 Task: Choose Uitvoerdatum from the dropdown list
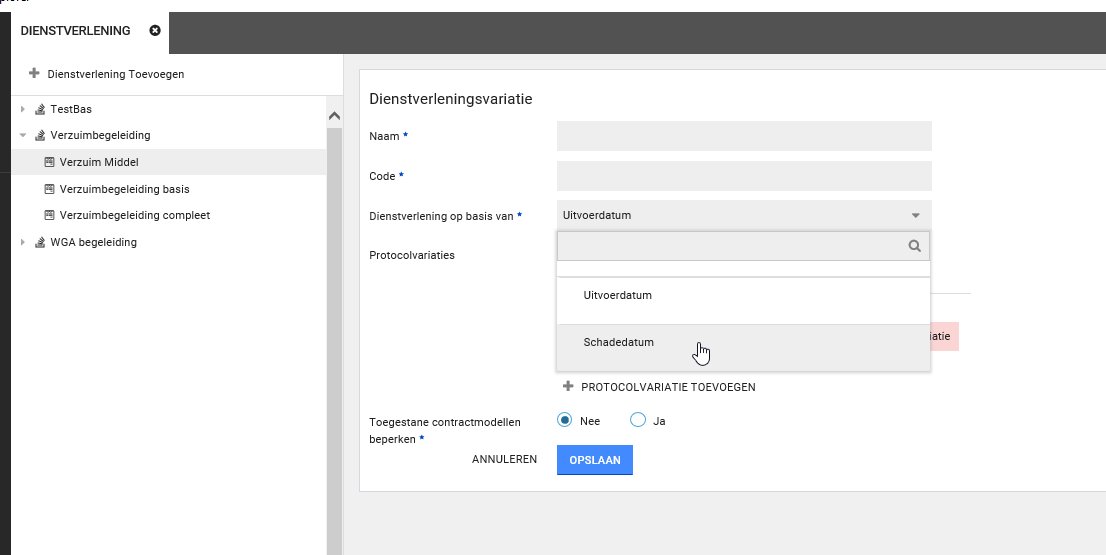617,296
